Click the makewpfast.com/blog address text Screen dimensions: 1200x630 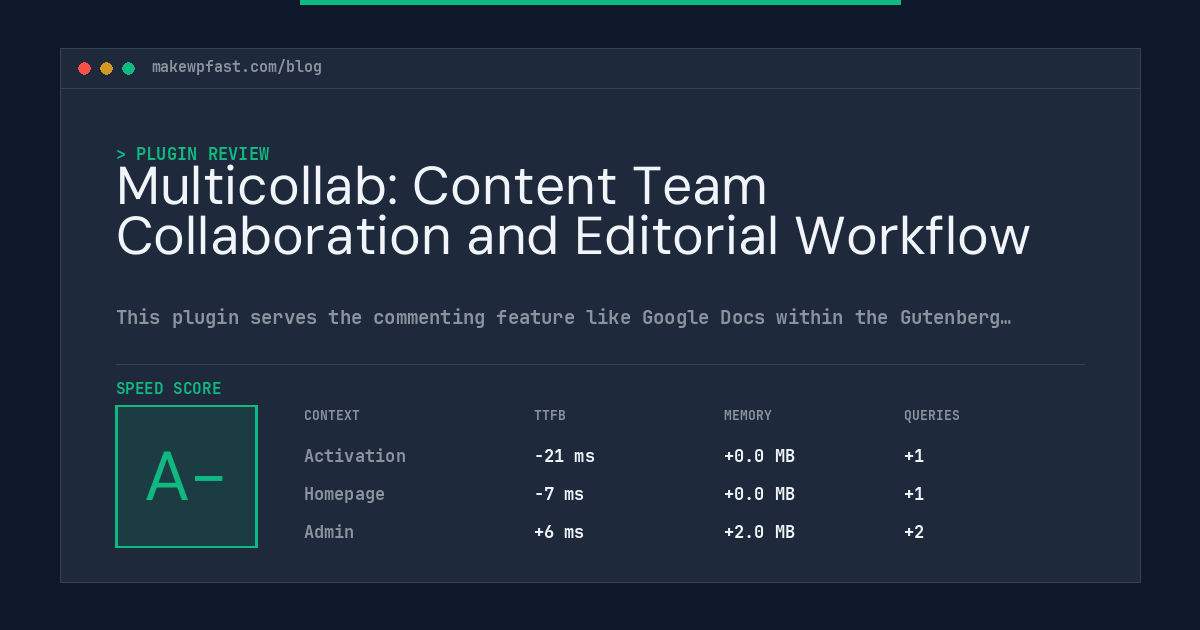[x=237, y=67]
